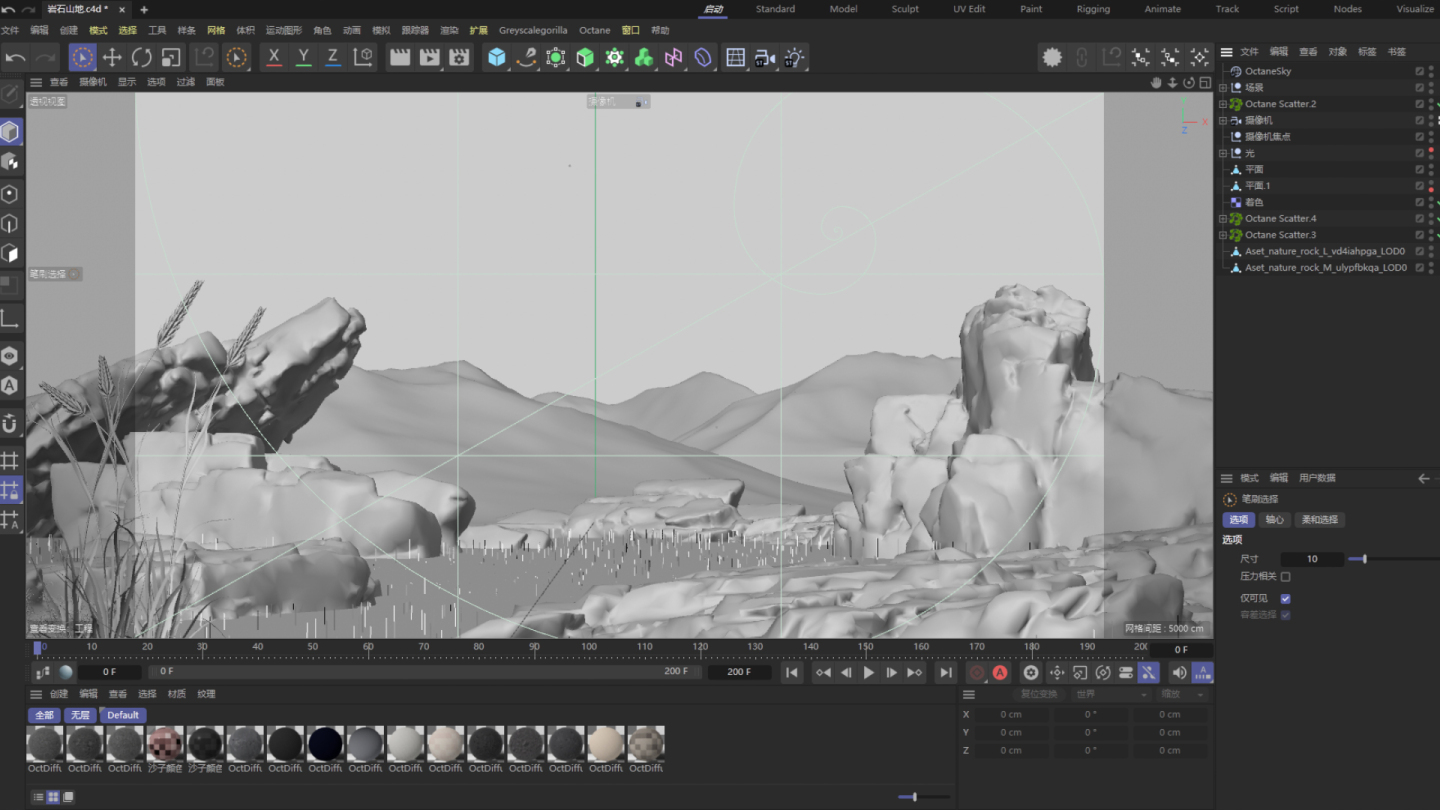Open the Octane menu
Screen dimensions: 1440x810
point(594,30)
